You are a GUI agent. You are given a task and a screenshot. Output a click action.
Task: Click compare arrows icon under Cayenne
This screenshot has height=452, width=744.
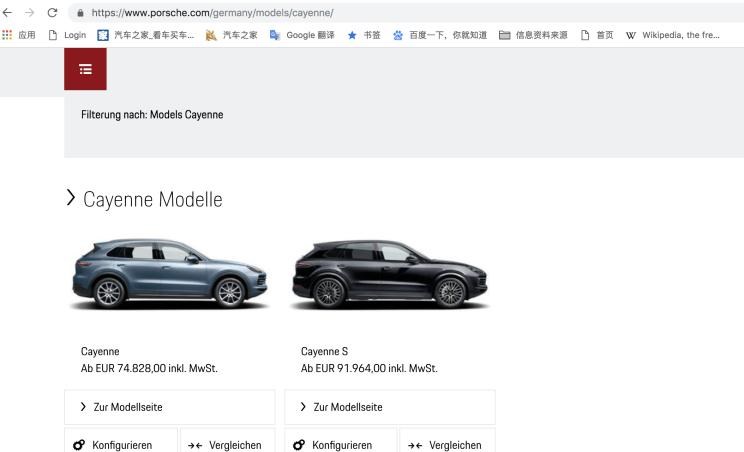pos(195,445)
